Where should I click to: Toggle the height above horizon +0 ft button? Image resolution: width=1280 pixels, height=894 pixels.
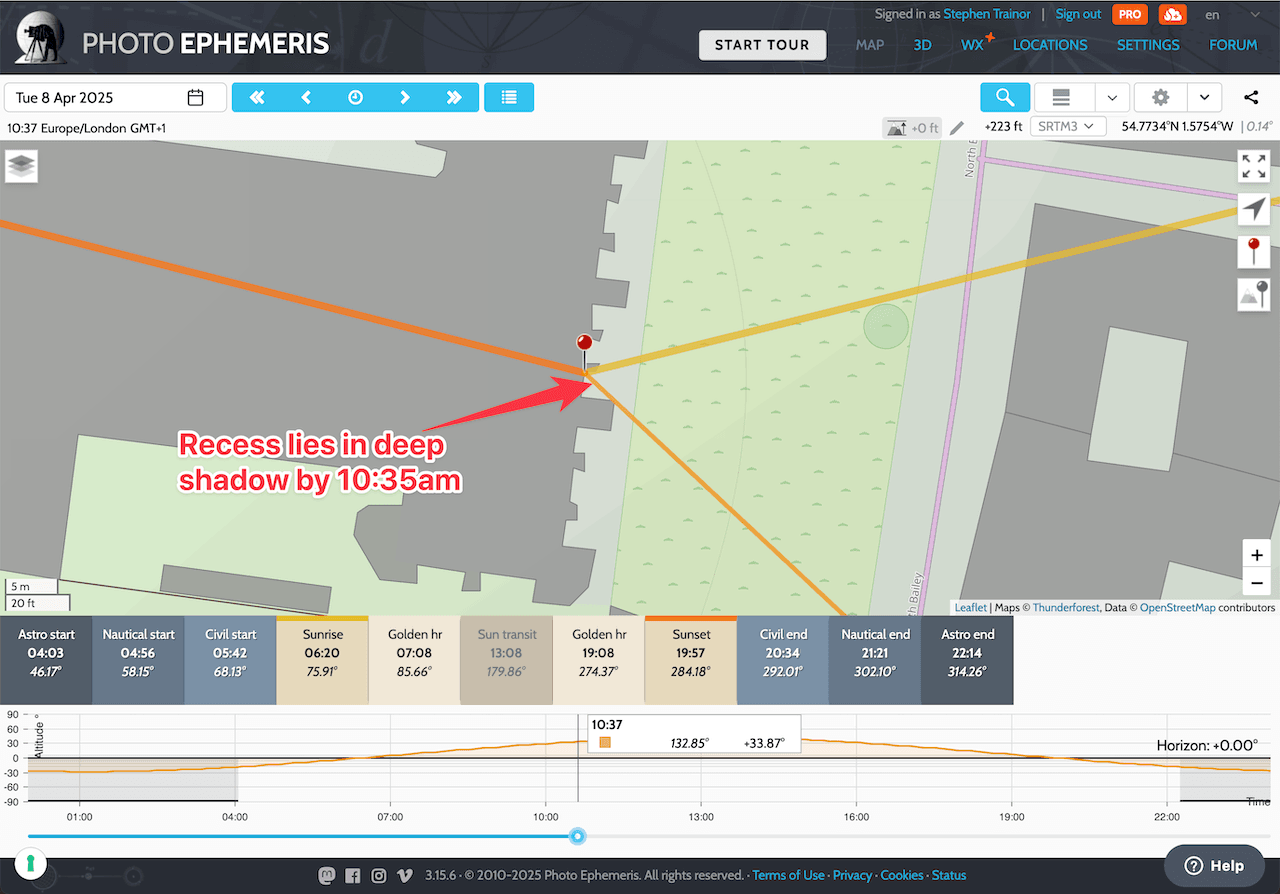pyautogui.click(x=912, y=127)
